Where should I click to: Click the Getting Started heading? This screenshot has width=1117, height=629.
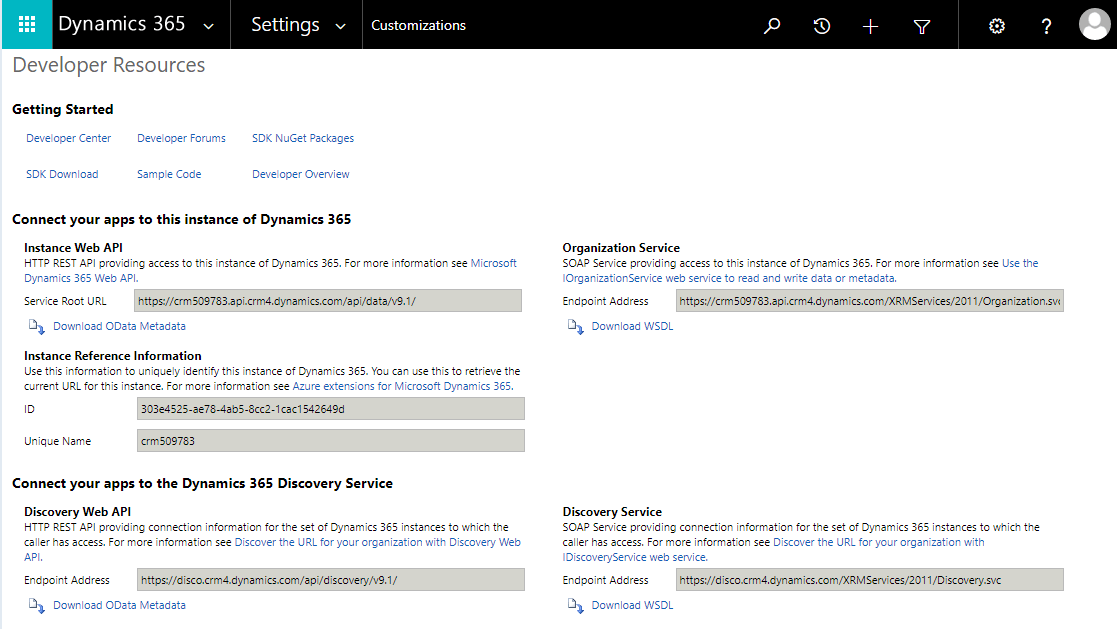pyautogui.click(x=63, y=109)
